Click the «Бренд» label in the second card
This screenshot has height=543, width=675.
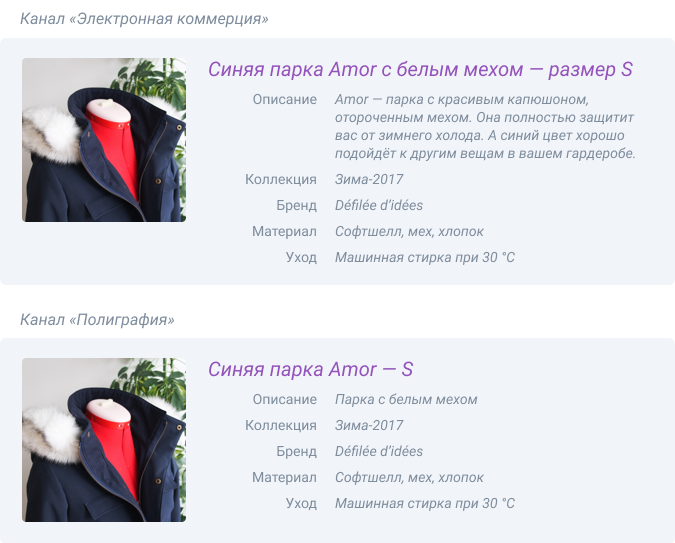(297, 451)
